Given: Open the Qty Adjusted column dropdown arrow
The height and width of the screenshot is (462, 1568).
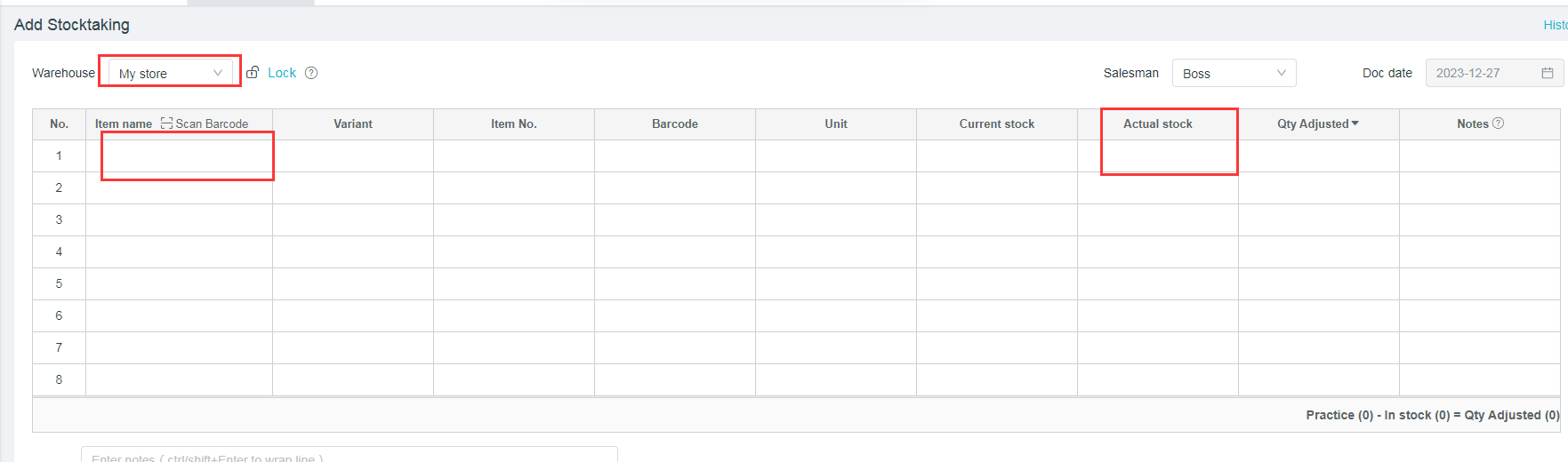Looking at the screenshot, I should (x=1355, y=123).
